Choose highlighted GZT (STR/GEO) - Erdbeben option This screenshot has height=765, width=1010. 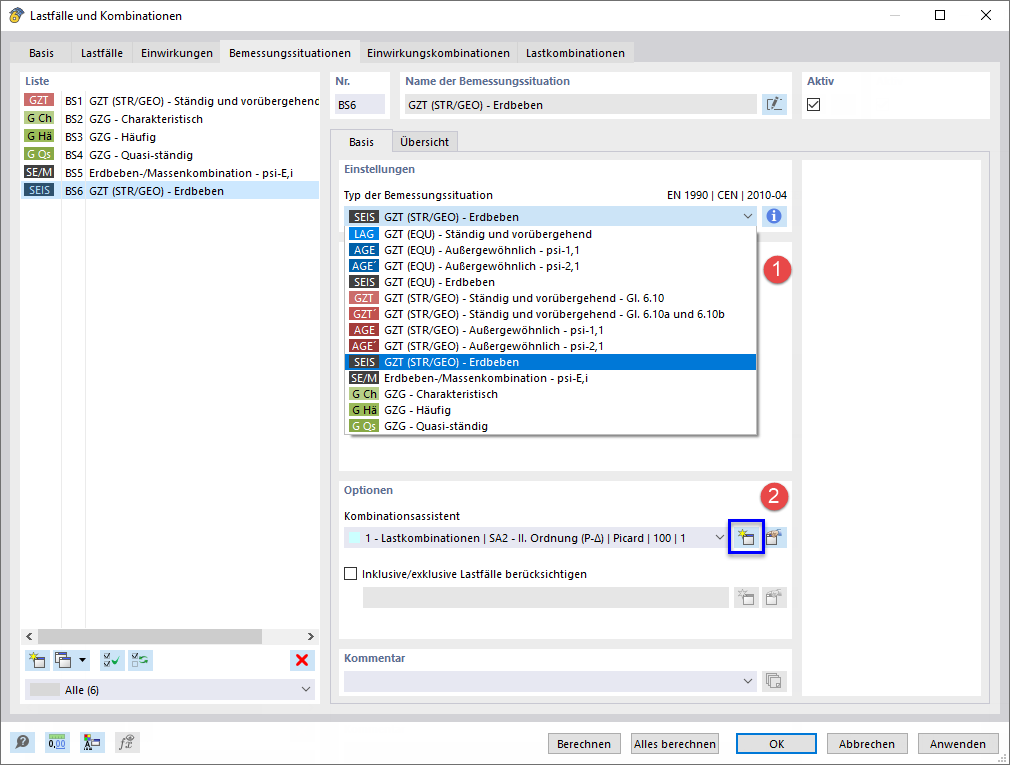(x=551, y=362)
